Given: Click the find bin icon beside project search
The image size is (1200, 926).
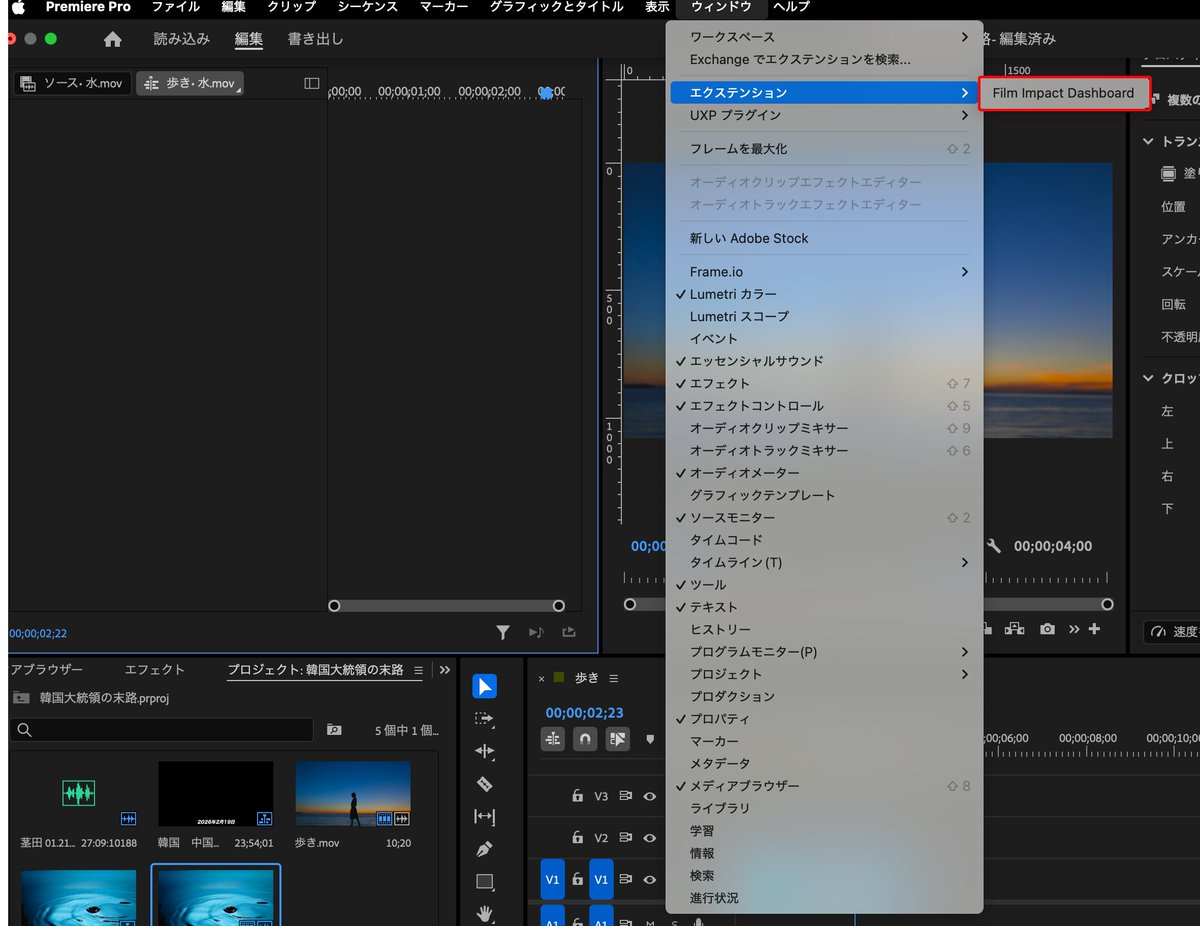Looking at the screenshot, I should (334, 730).
